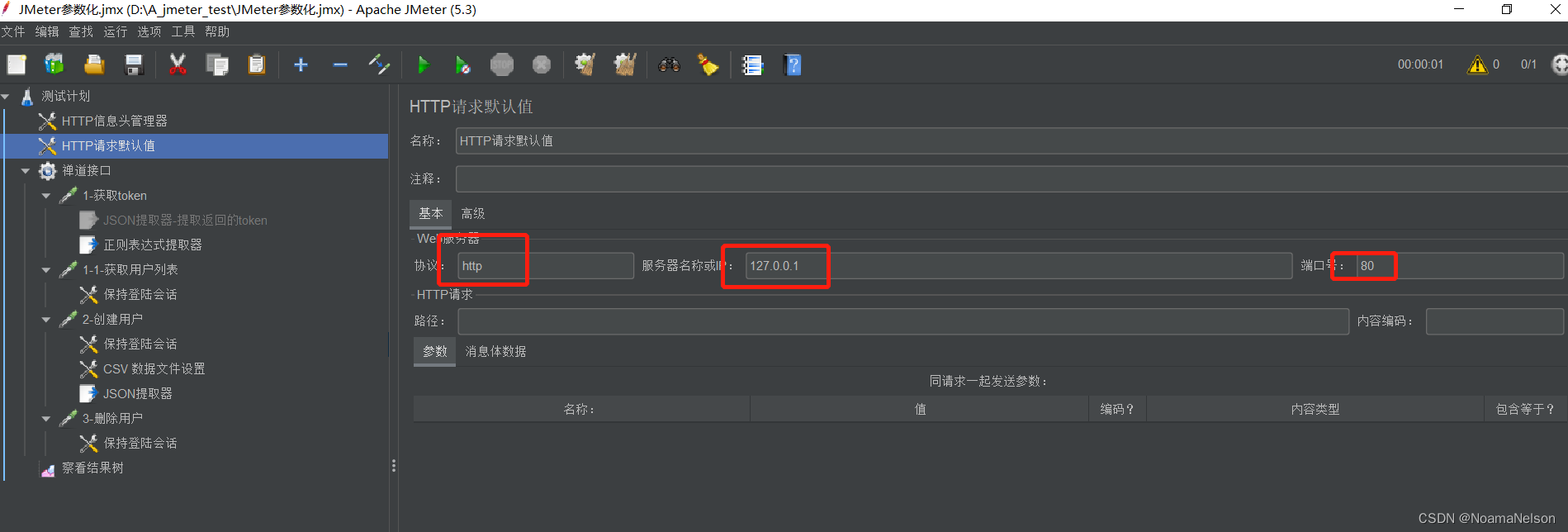Viewport: 1568px width, 532px height.
Task: Open the 帮助 menu
Action: click(x=217, y=31)
